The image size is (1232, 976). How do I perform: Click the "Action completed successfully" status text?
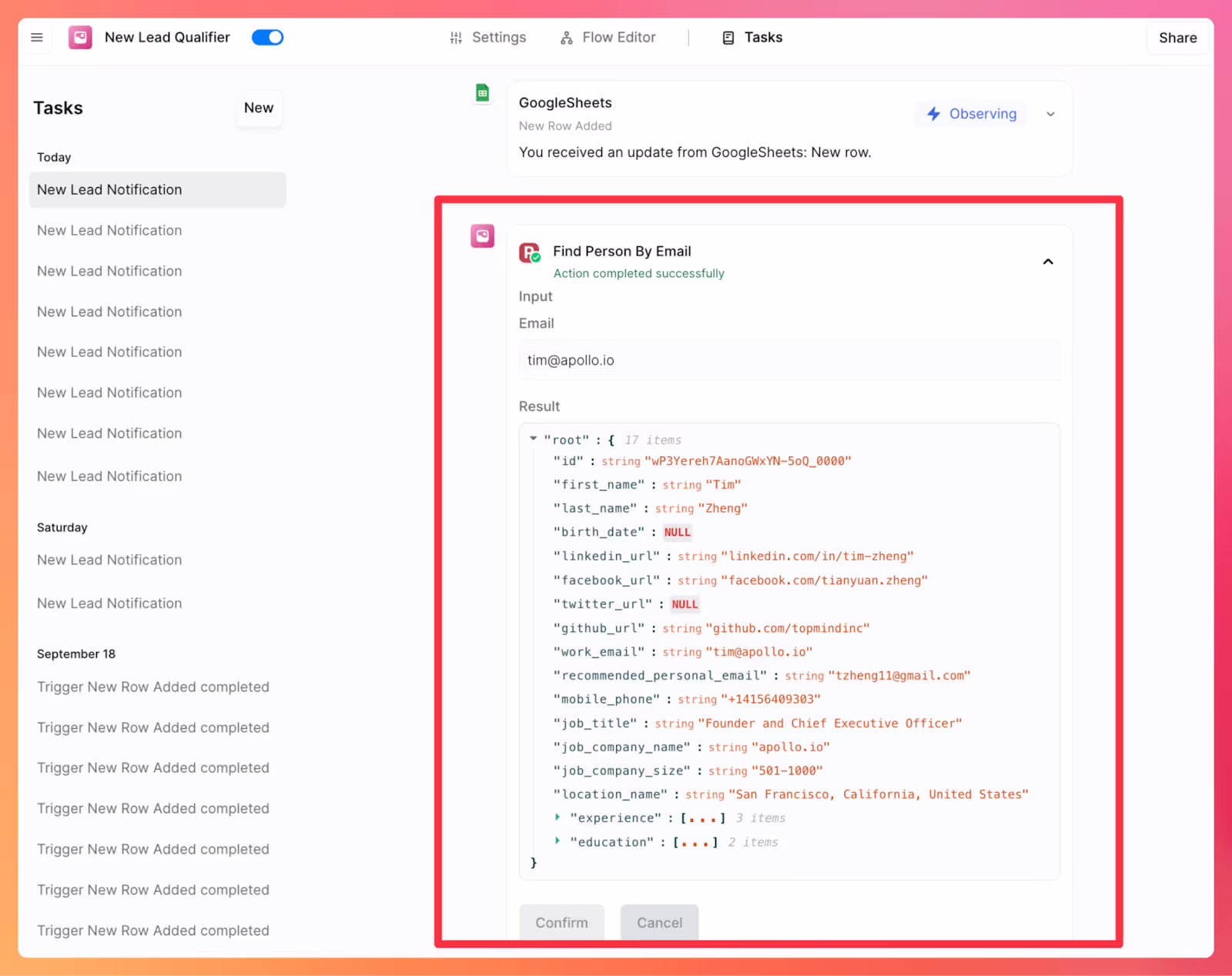[x=638, y=273]
